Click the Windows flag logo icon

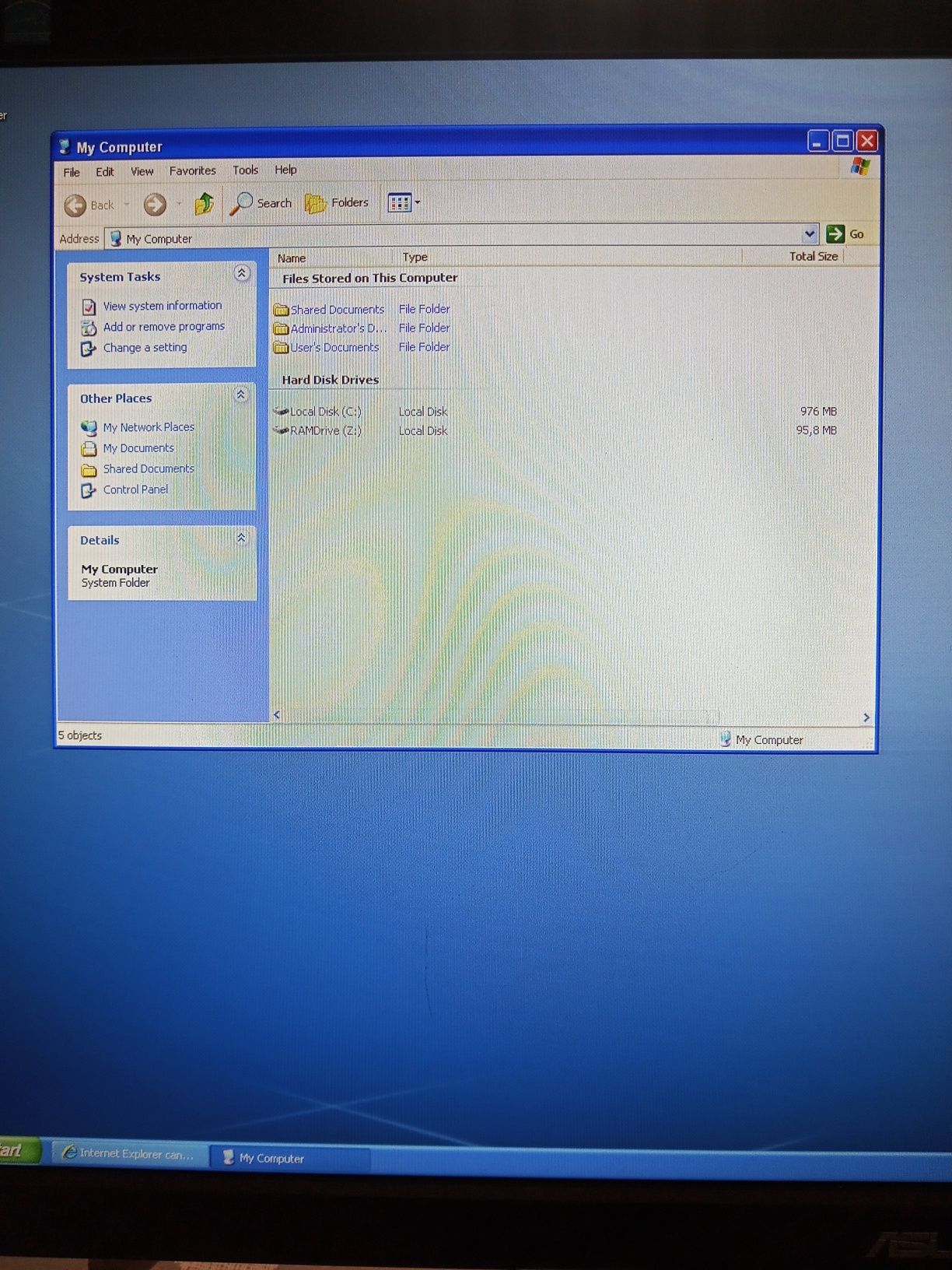(859, 167)
